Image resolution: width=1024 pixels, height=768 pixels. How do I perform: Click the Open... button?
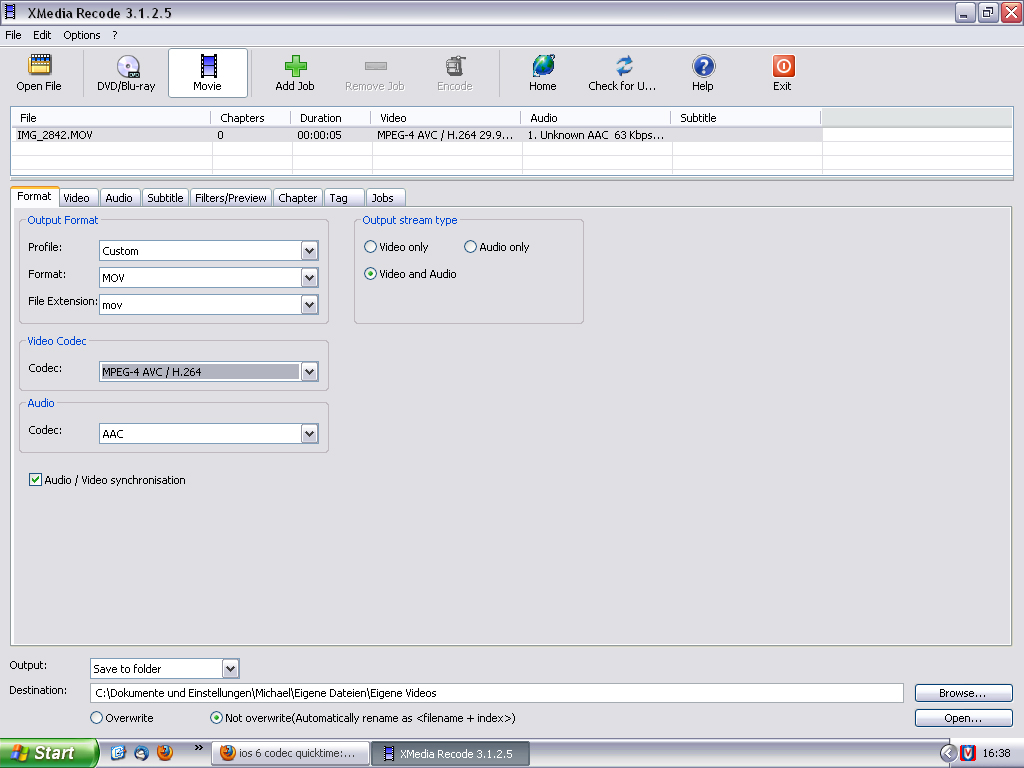[963, 718]
